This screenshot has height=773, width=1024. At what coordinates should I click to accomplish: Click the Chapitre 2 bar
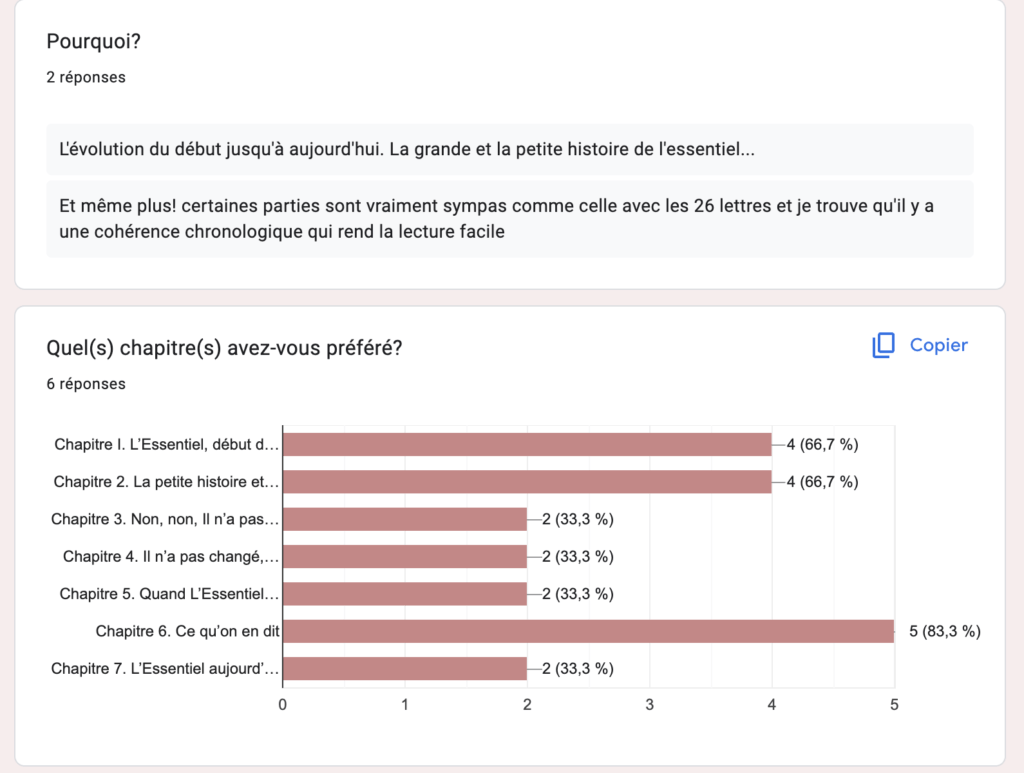[x=527, y=482]
